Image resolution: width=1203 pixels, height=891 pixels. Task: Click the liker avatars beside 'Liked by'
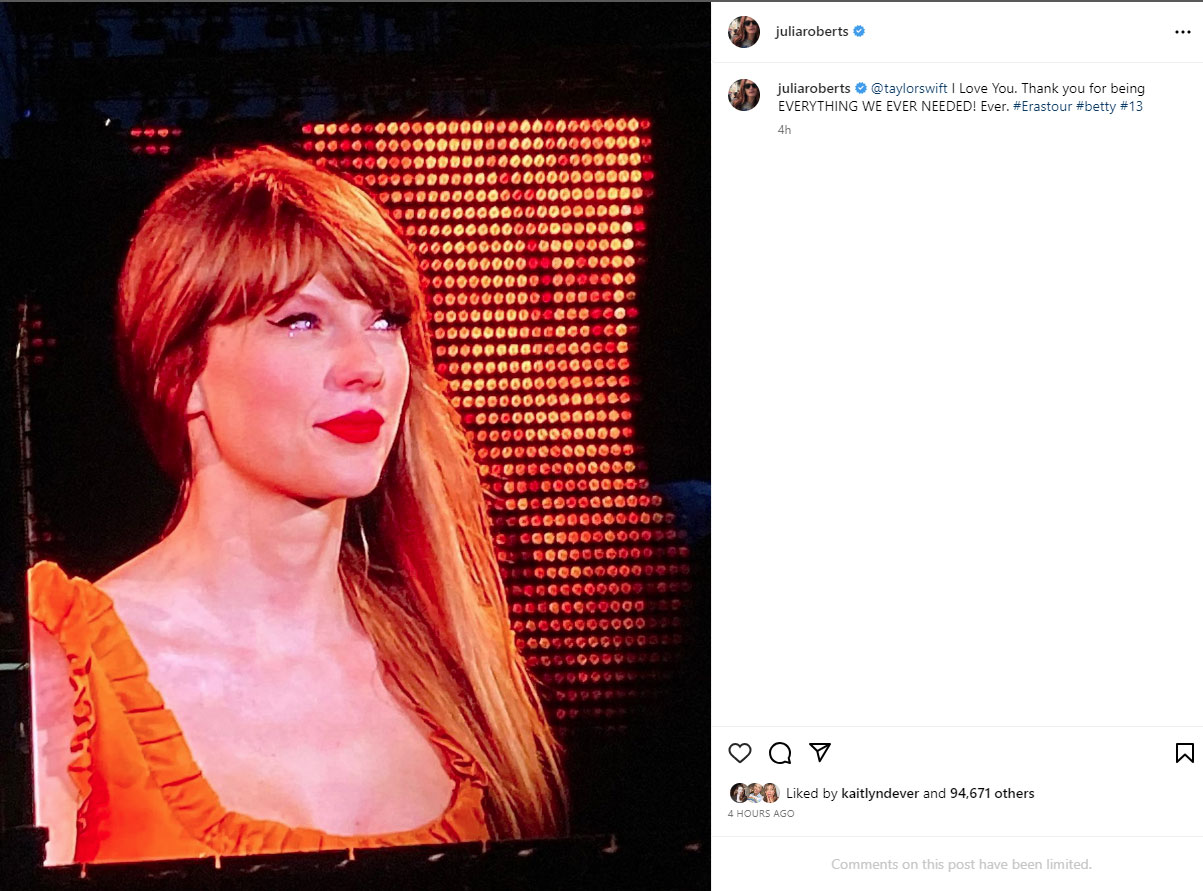coord(754,793)
